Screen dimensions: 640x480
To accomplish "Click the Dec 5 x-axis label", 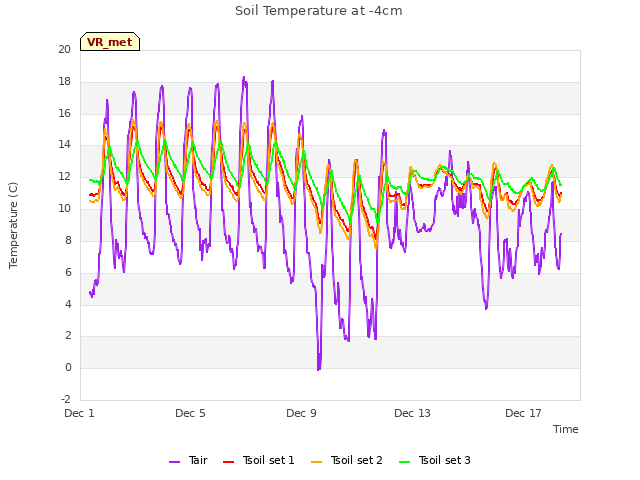I will coord(190,413).
